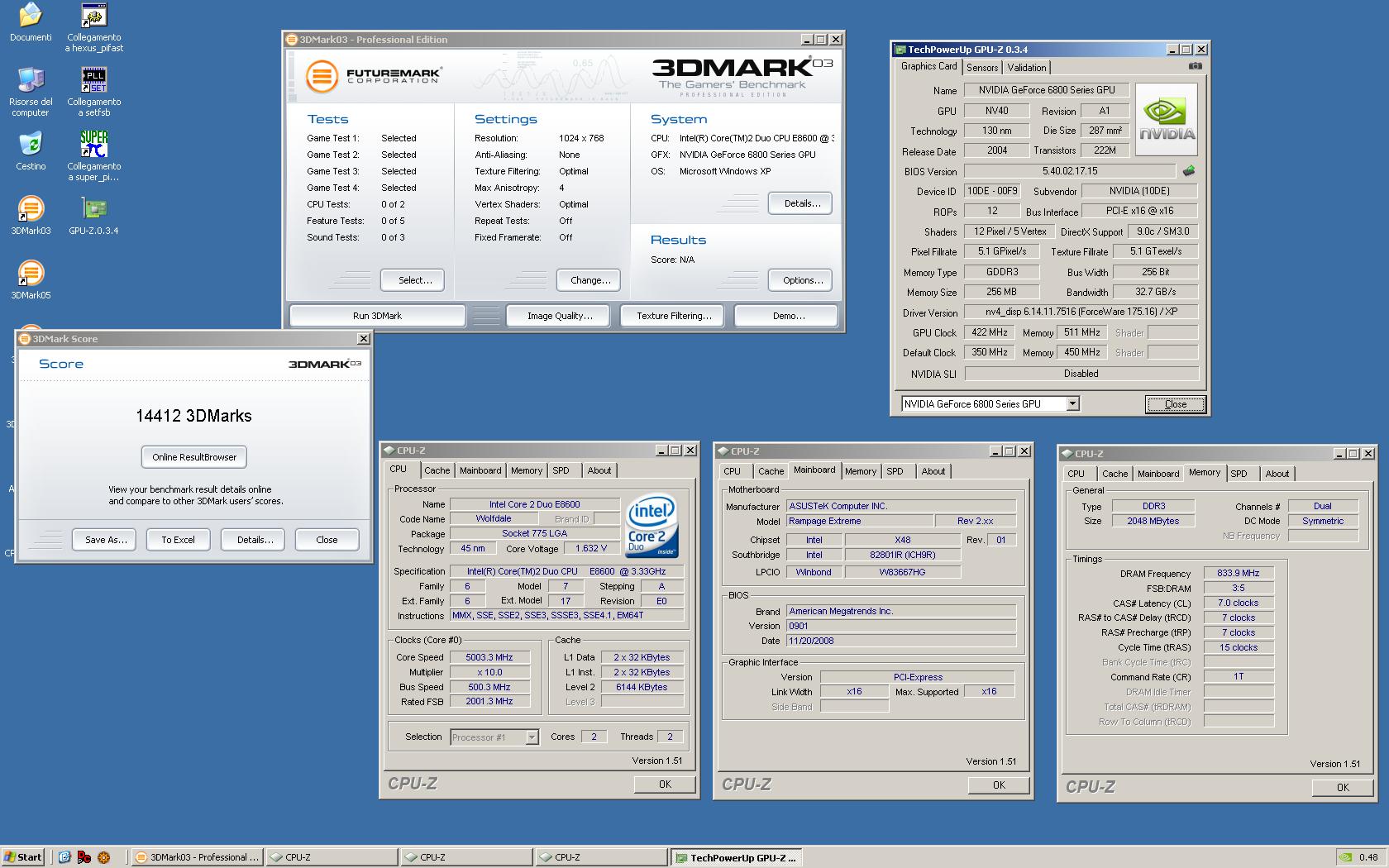The width and height of the screenshot is (1389, 868).
Task: Click Save As... in 3DMark Score window
Action: click(x=106, y=540)
